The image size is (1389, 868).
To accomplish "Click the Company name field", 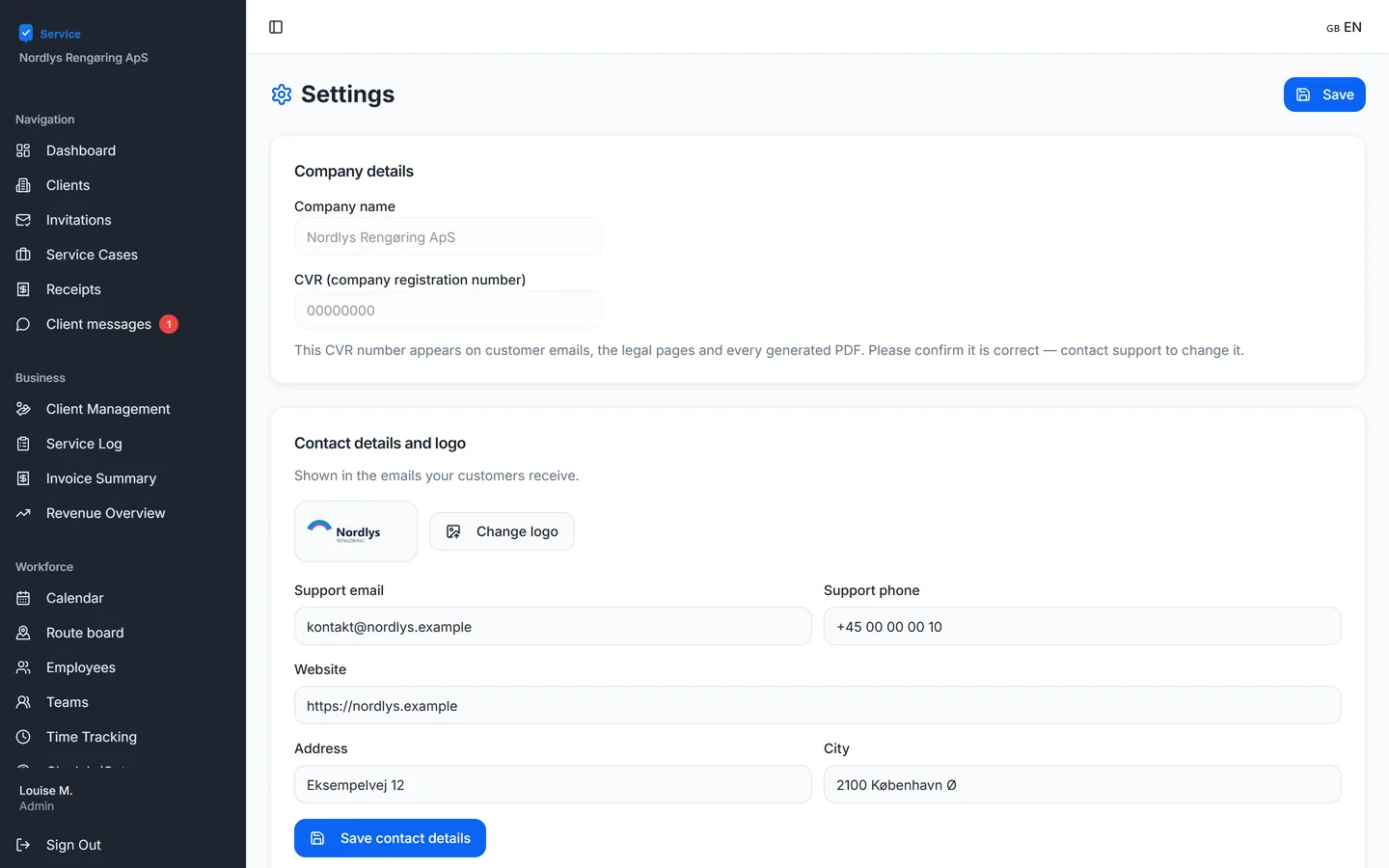I will (x=449, y=236).
